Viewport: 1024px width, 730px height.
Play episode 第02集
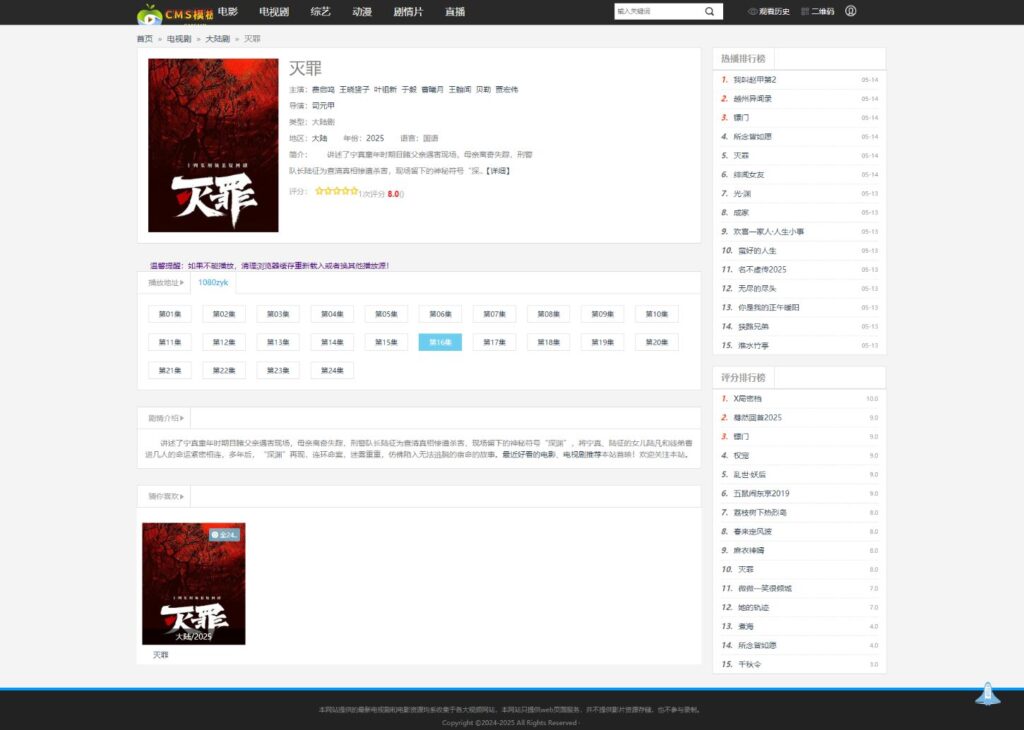[224, 314]
